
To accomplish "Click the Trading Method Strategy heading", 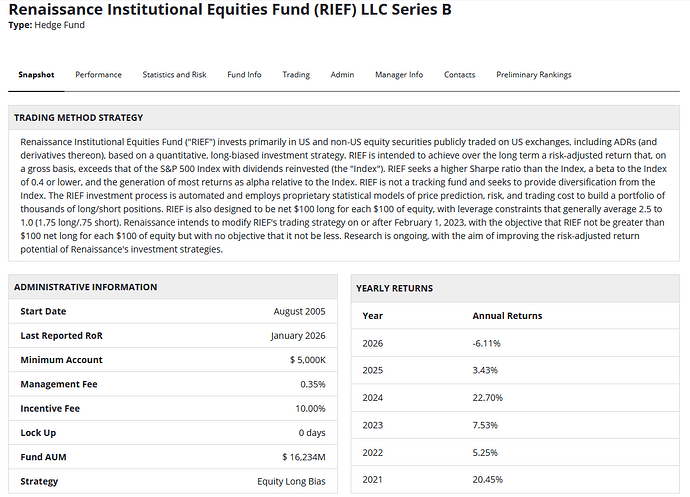I will point(78,118).
